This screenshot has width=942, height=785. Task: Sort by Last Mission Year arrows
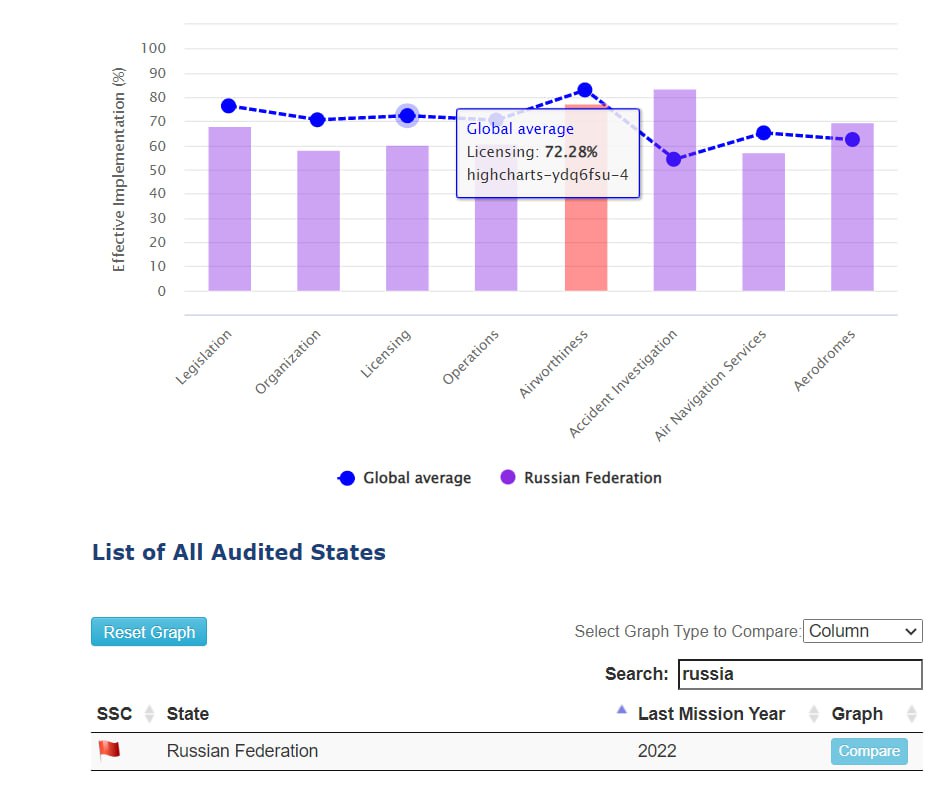[813, 714]
